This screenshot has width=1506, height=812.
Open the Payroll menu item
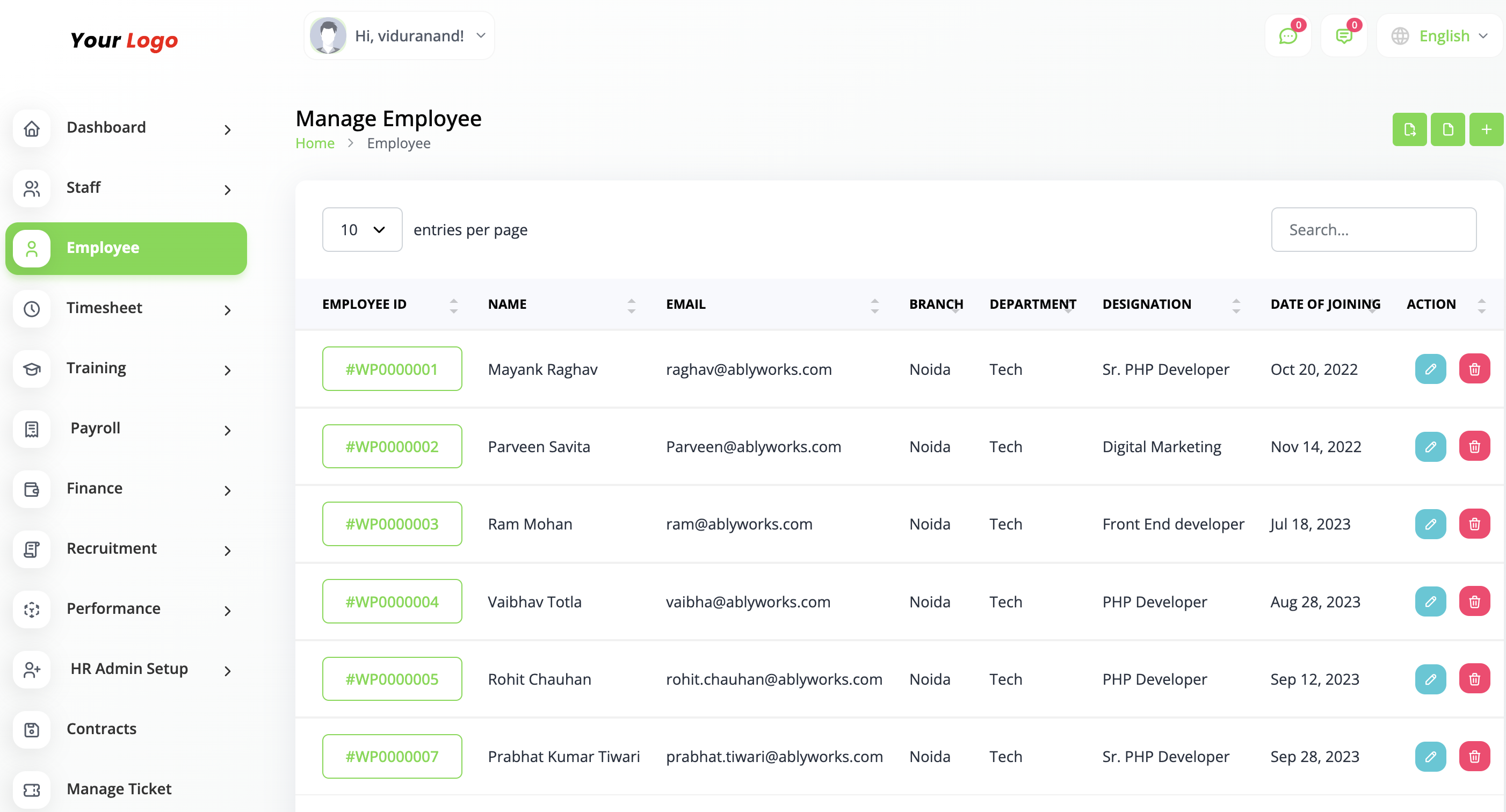(x=95, y=428)
